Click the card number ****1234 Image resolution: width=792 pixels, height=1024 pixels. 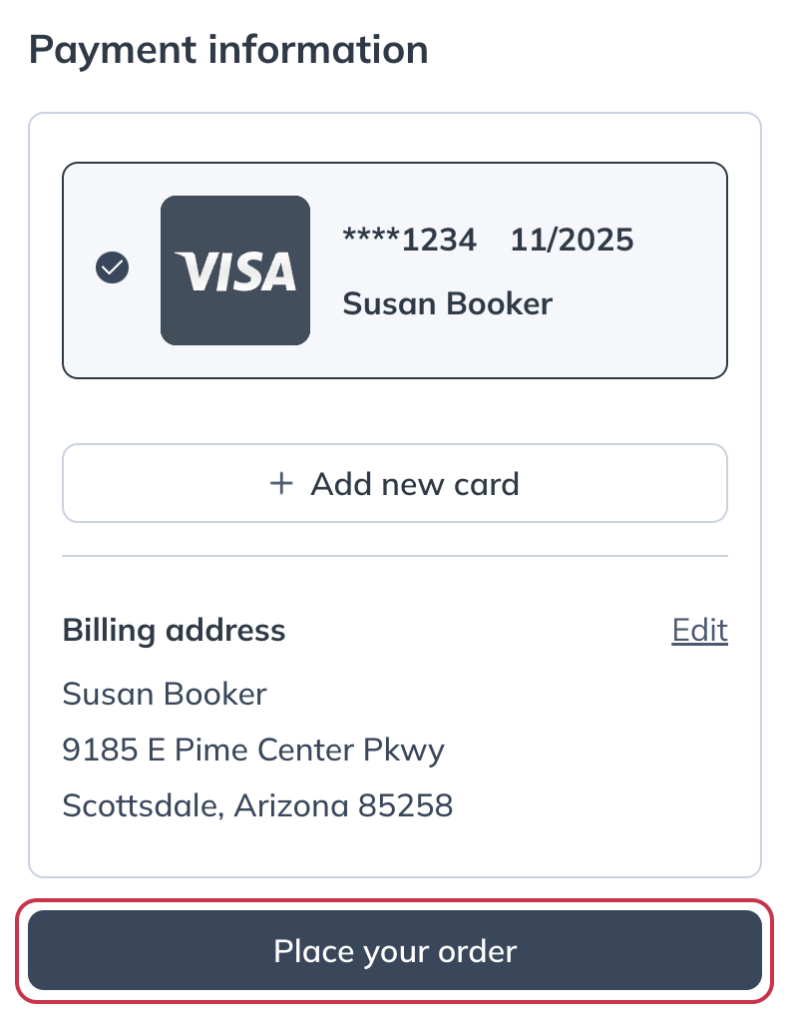tap(409, 240)
